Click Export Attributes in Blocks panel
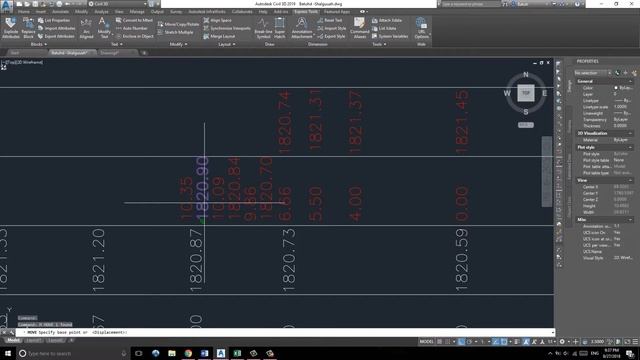640x360 pixels. (x=56, y=36)
